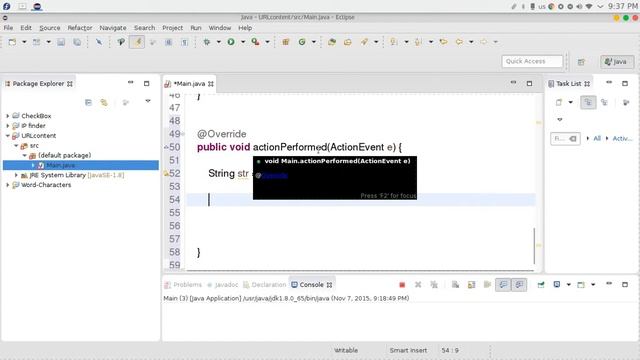This screenshot has height=360, width=640.
Task: Toggle Show Console on Standard Out Changes
Action: 503,284
